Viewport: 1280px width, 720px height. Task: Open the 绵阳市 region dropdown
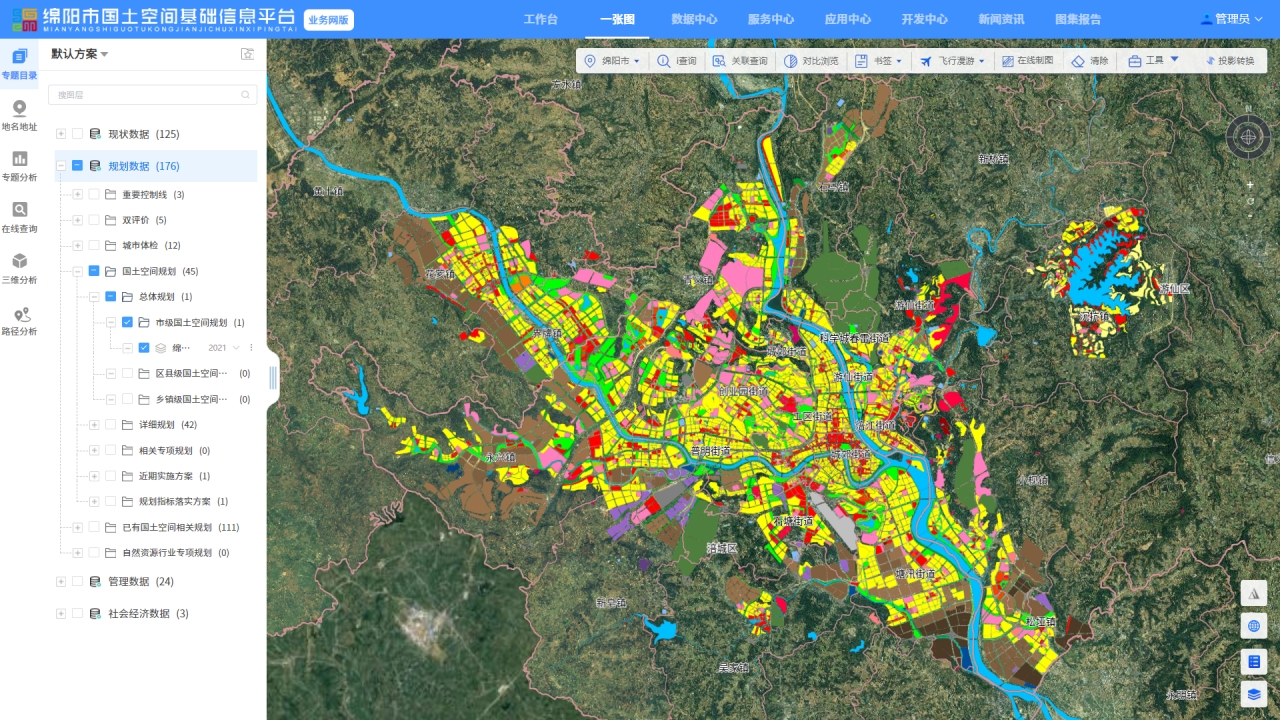tap(612, 61)
